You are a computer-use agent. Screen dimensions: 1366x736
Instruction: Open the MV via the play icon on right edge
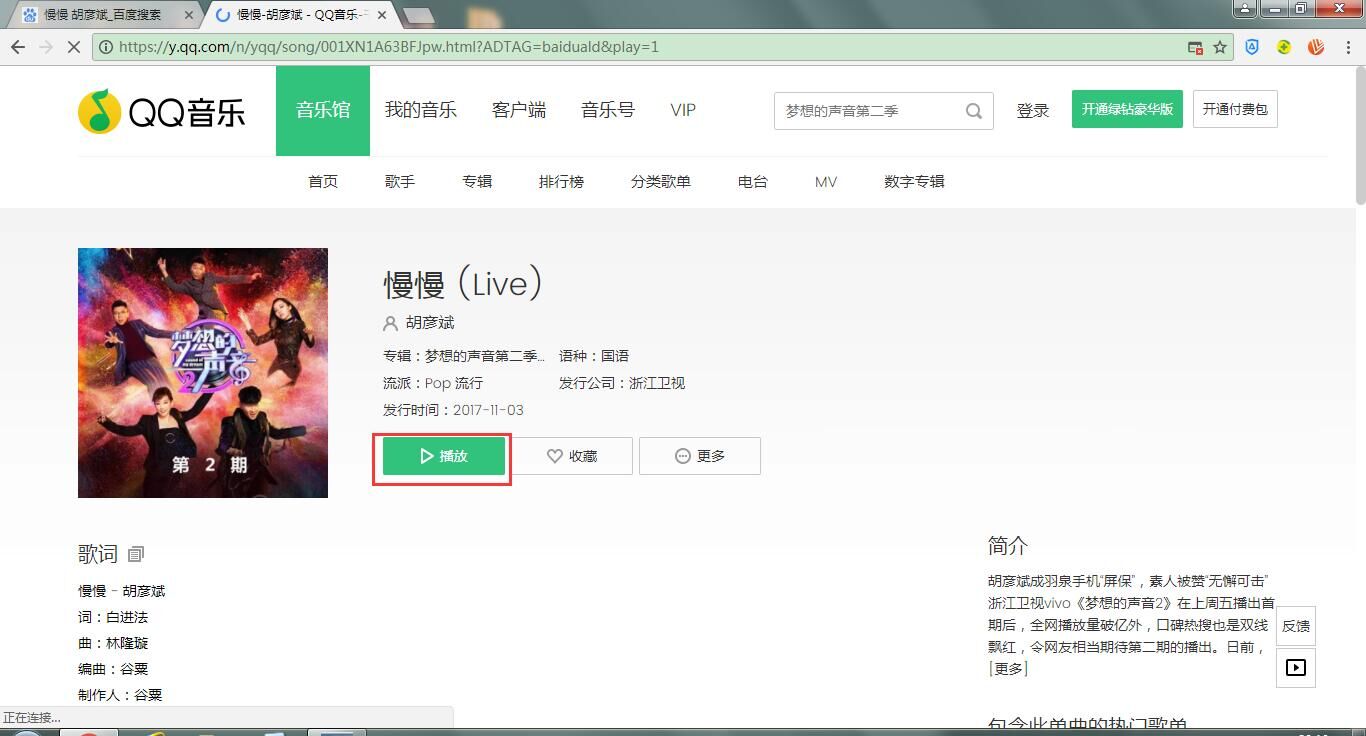(x=1296, y=668)
